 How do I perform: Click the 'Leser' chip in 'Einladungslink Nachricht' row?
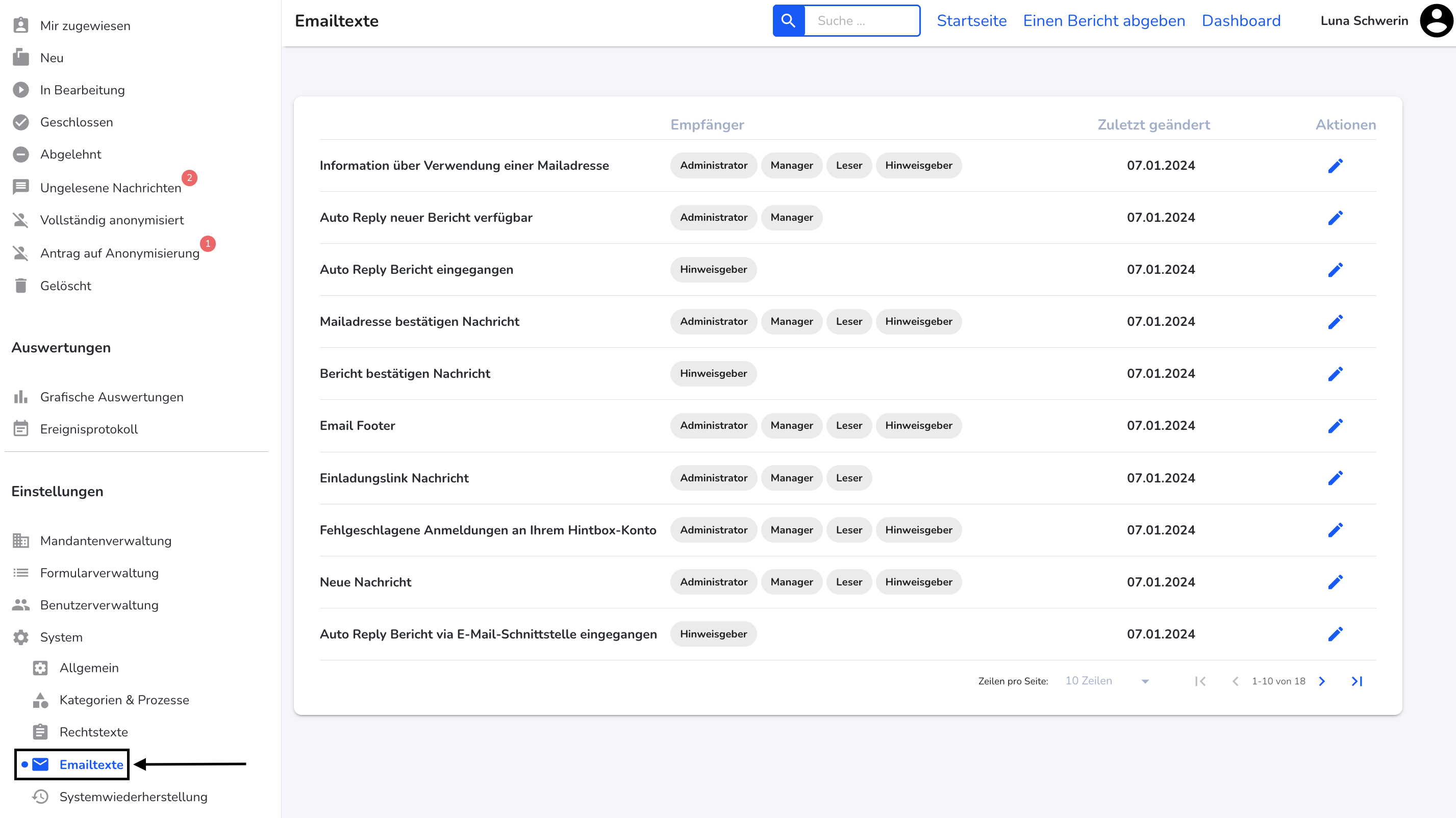(849, 478)
